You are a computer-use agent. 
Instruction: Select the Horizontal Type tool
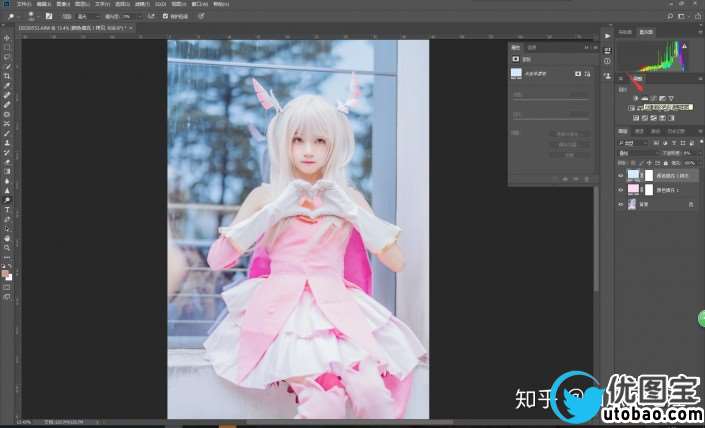7,210
